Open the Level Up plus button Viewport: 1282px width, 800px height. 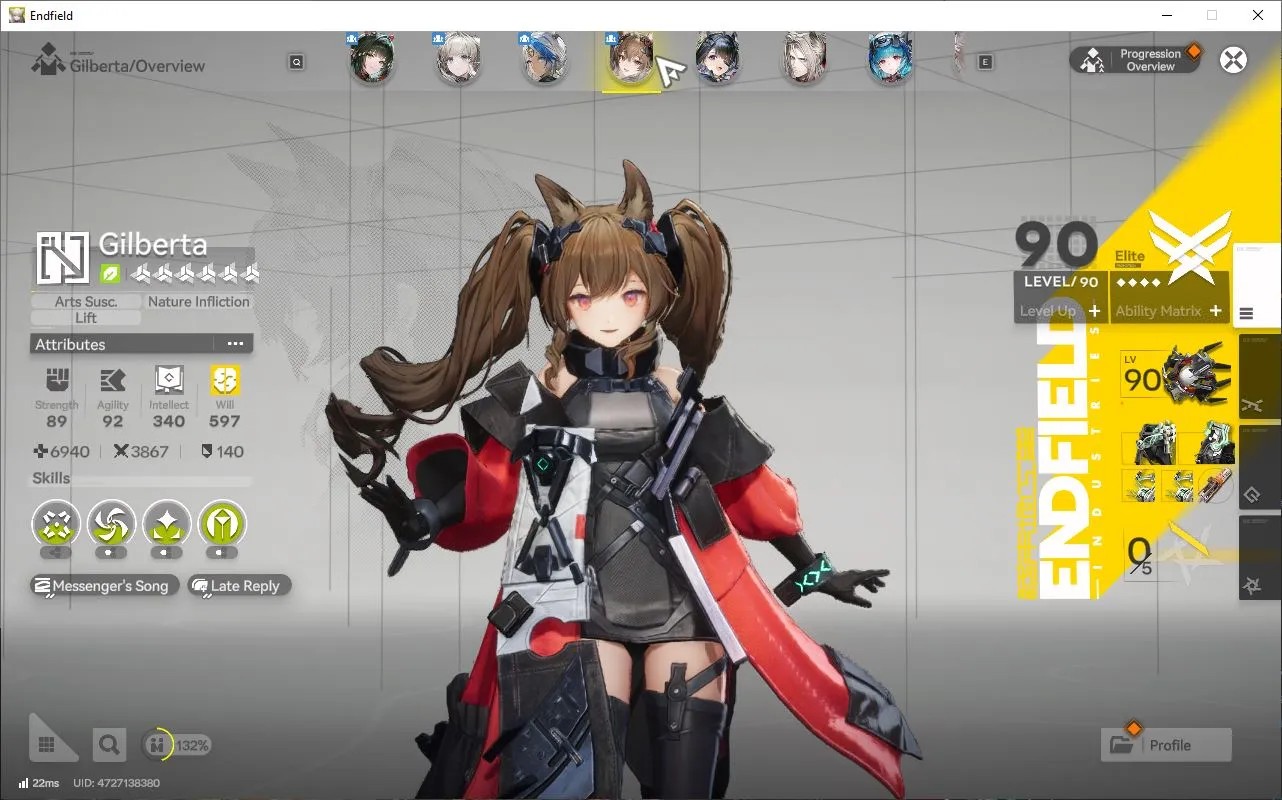point(1095,311)
